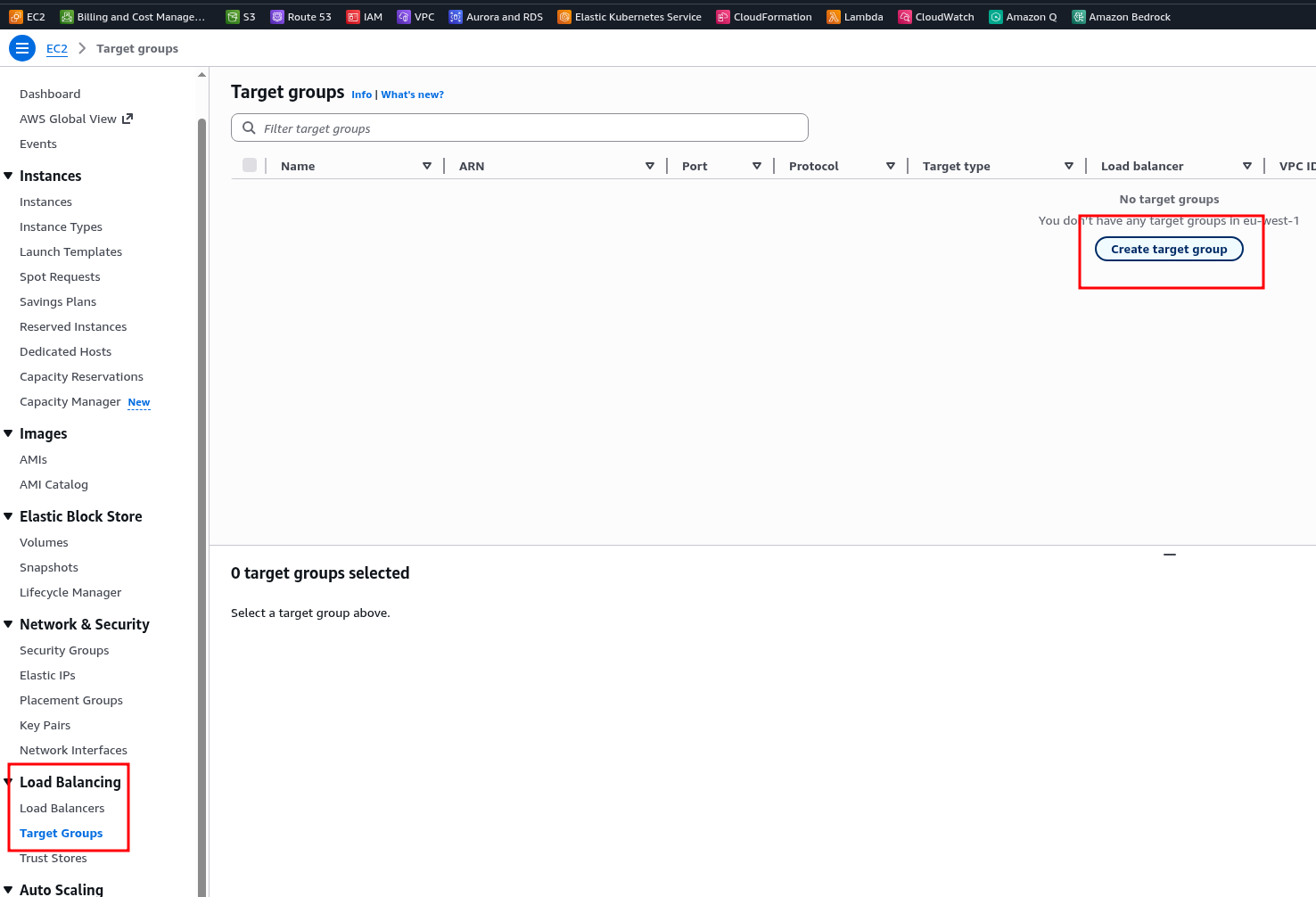The height and width of the screenshot is (897, 1316).
Task: Click the S3 service icon in favorites bar
Action: click(x=233, y=17)
